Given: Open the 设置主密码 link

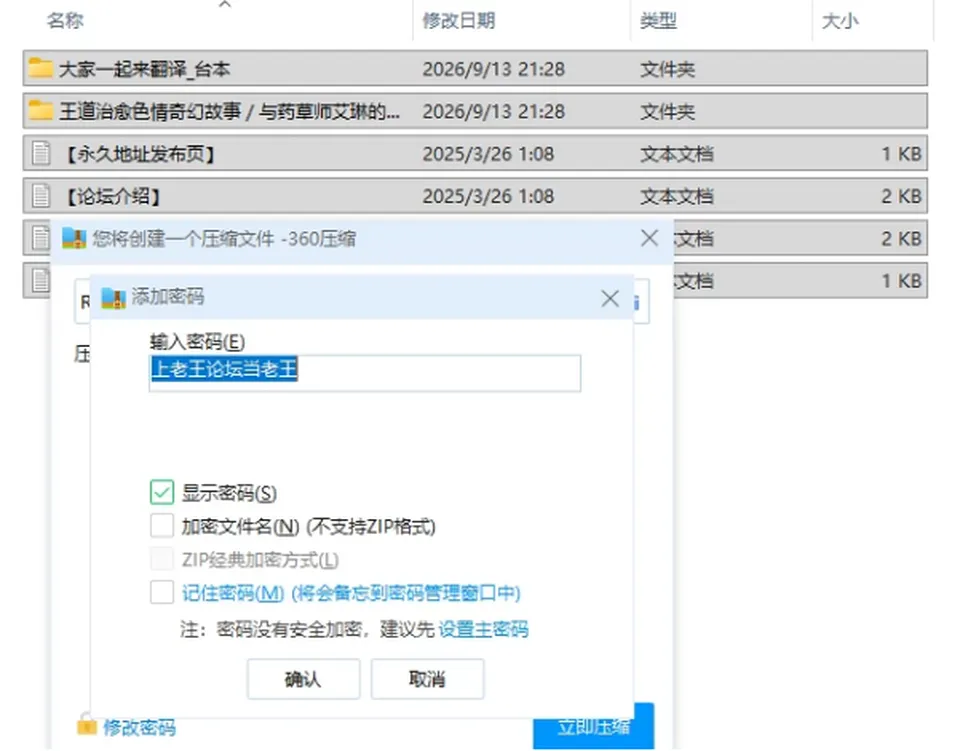Looking at the screenshot, I should click(484, 629).
